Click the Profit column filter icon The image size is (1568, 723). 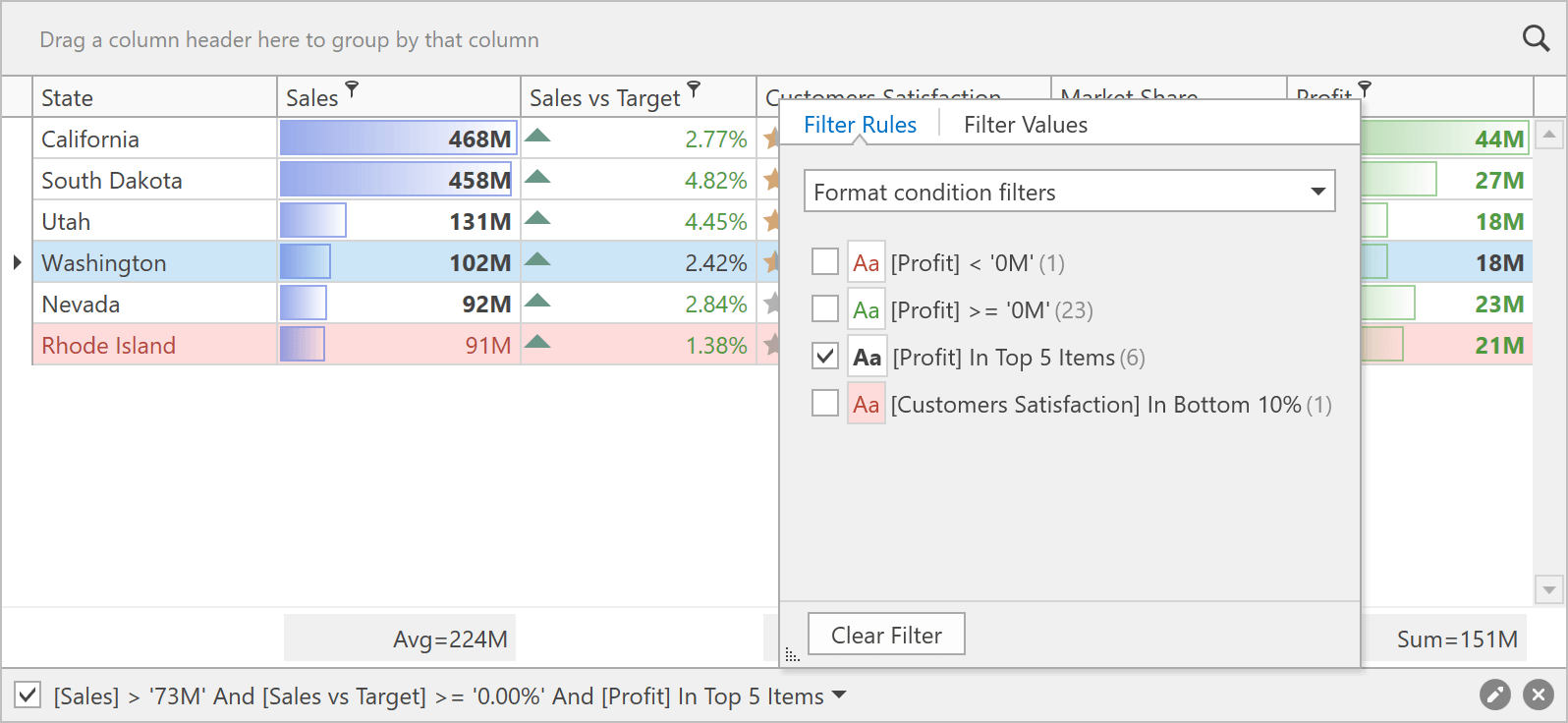click(1365, 89)
